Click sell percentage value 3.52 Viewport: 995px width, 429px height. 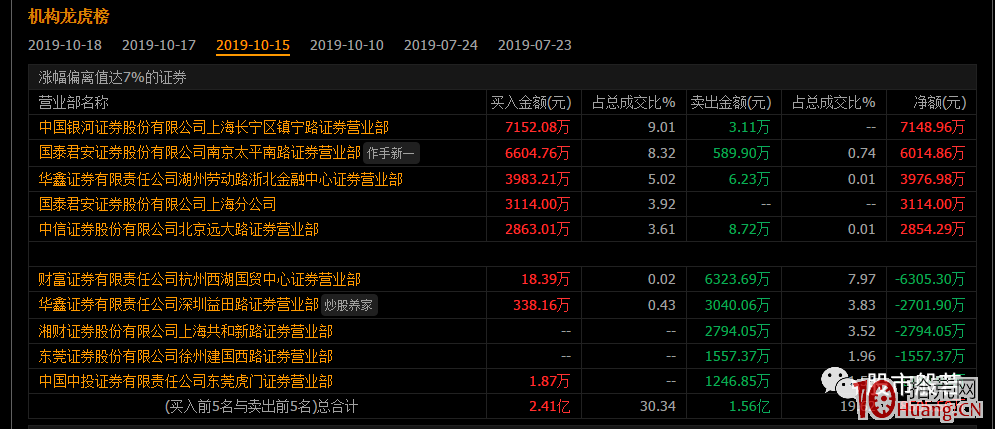[862, 331]
